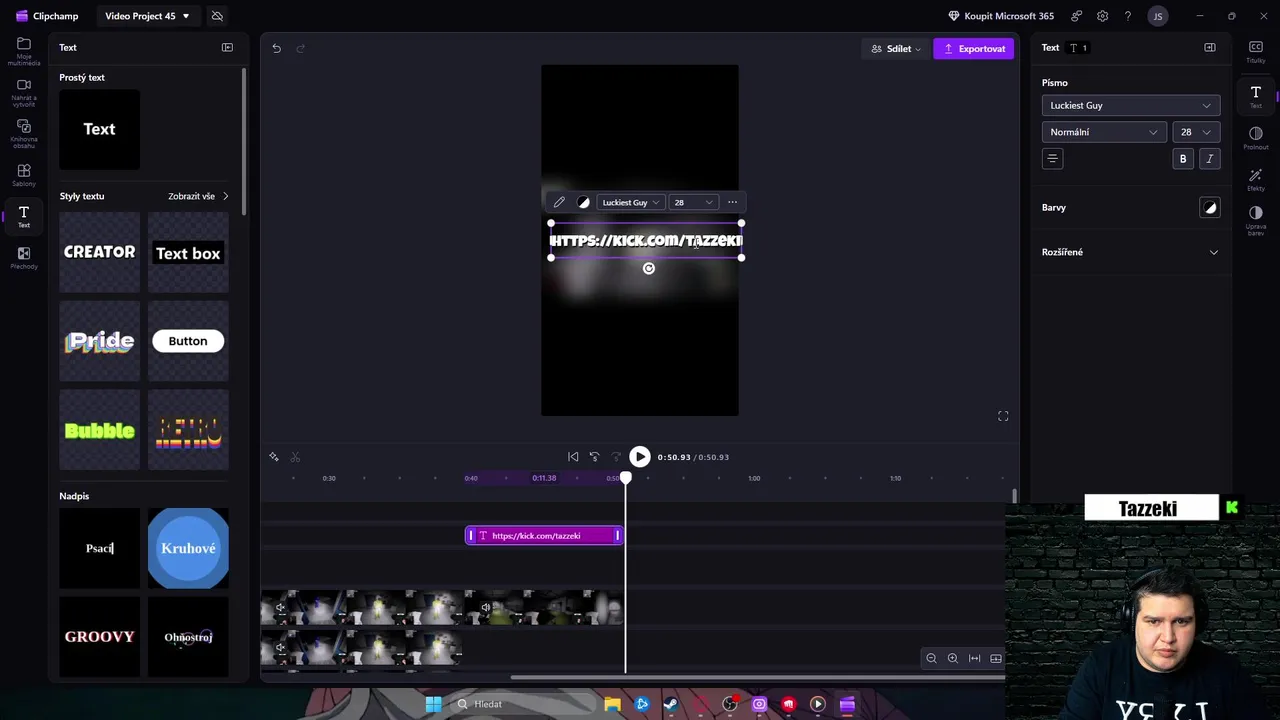
Task: Open My media (Moje multimédia) sidebar tab
Action: pyautogui.click(x=24, y=51)
